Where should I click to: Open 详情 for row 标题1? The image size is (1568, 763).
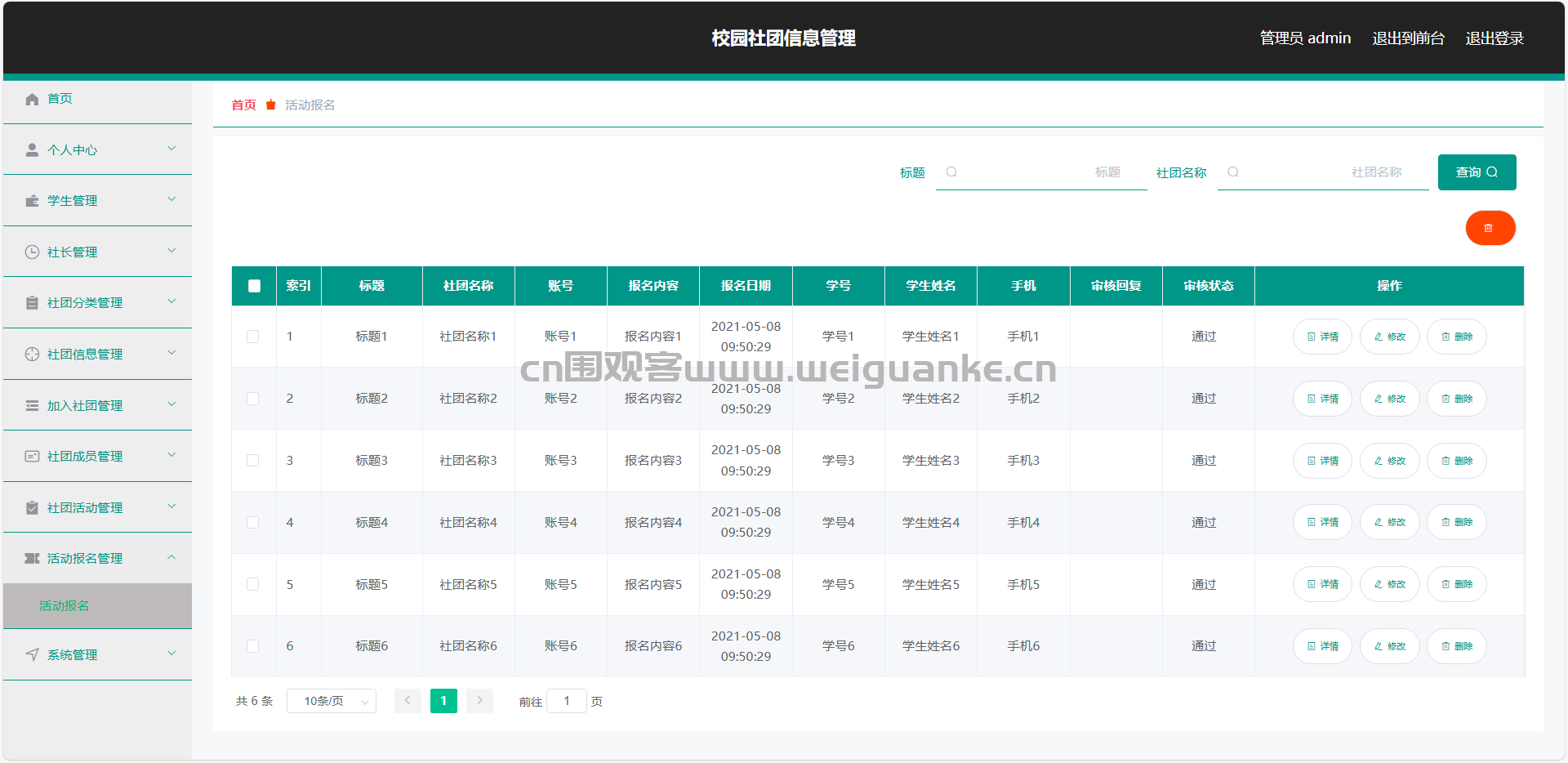pos(1323,337)
